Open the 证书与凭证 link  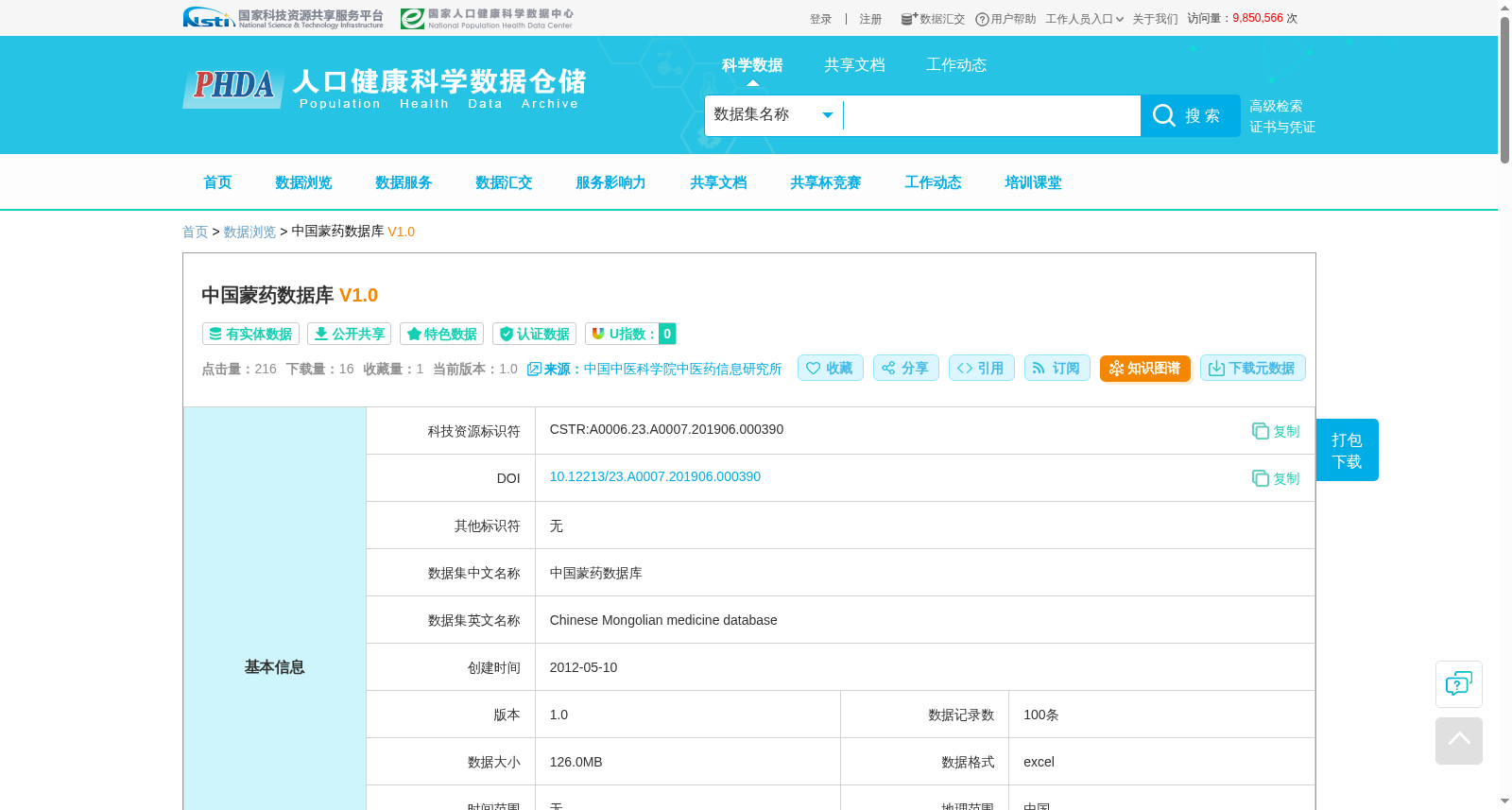pyautogui.click(x=1282, y=127)
